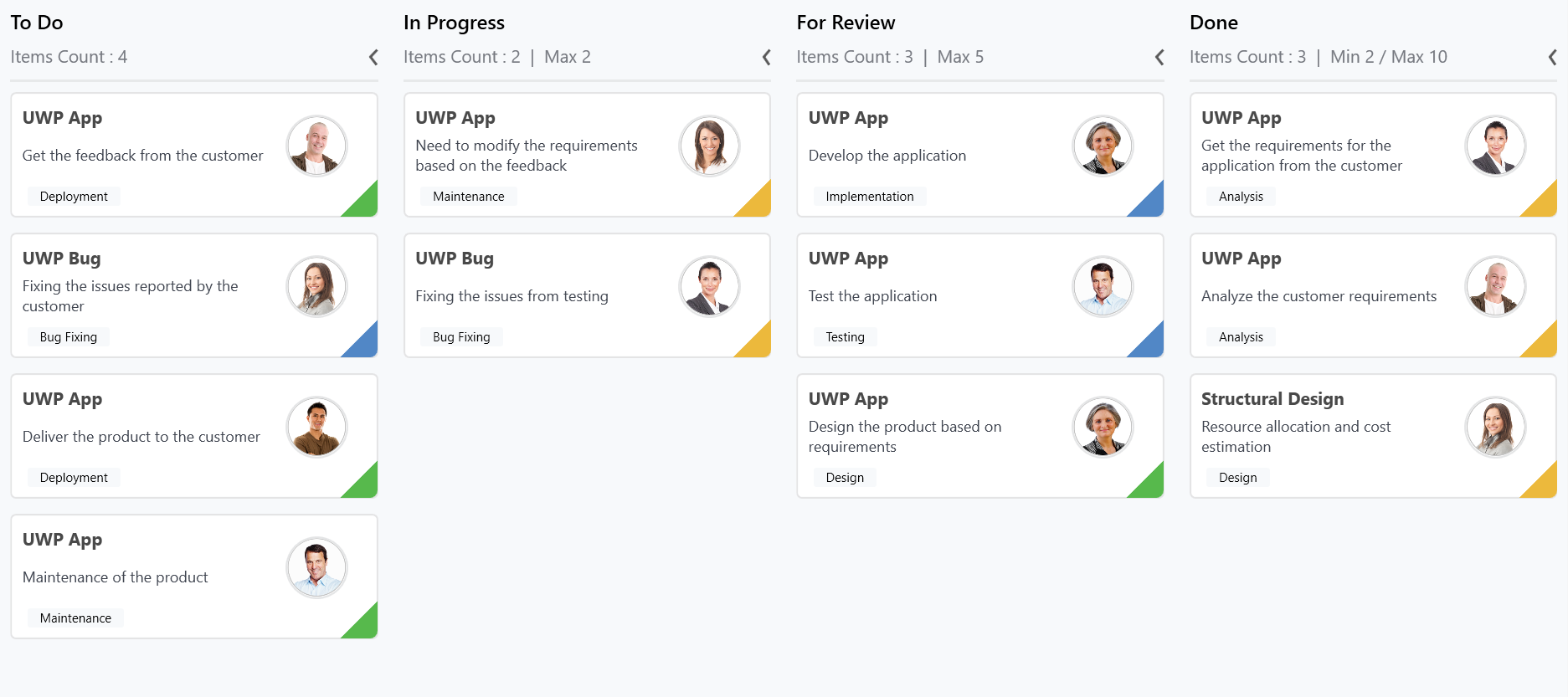The width and height of the screenshot is (1568, 697).
Task: Click avatar on 'Analyze the customer requirements' card
Action: [x=1495, y=286]
